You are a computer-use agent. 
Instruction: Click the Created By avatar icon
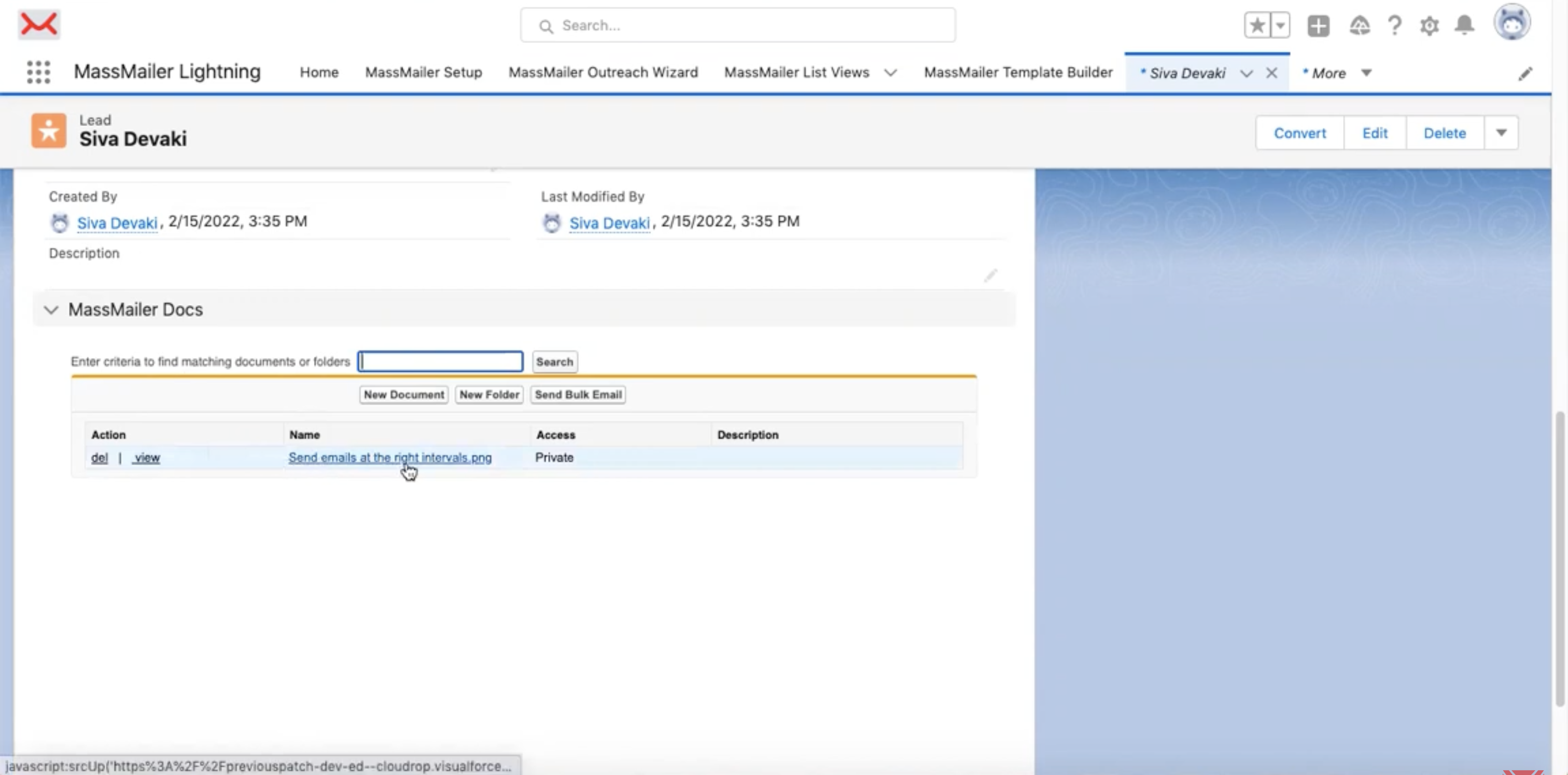point(60,222)
